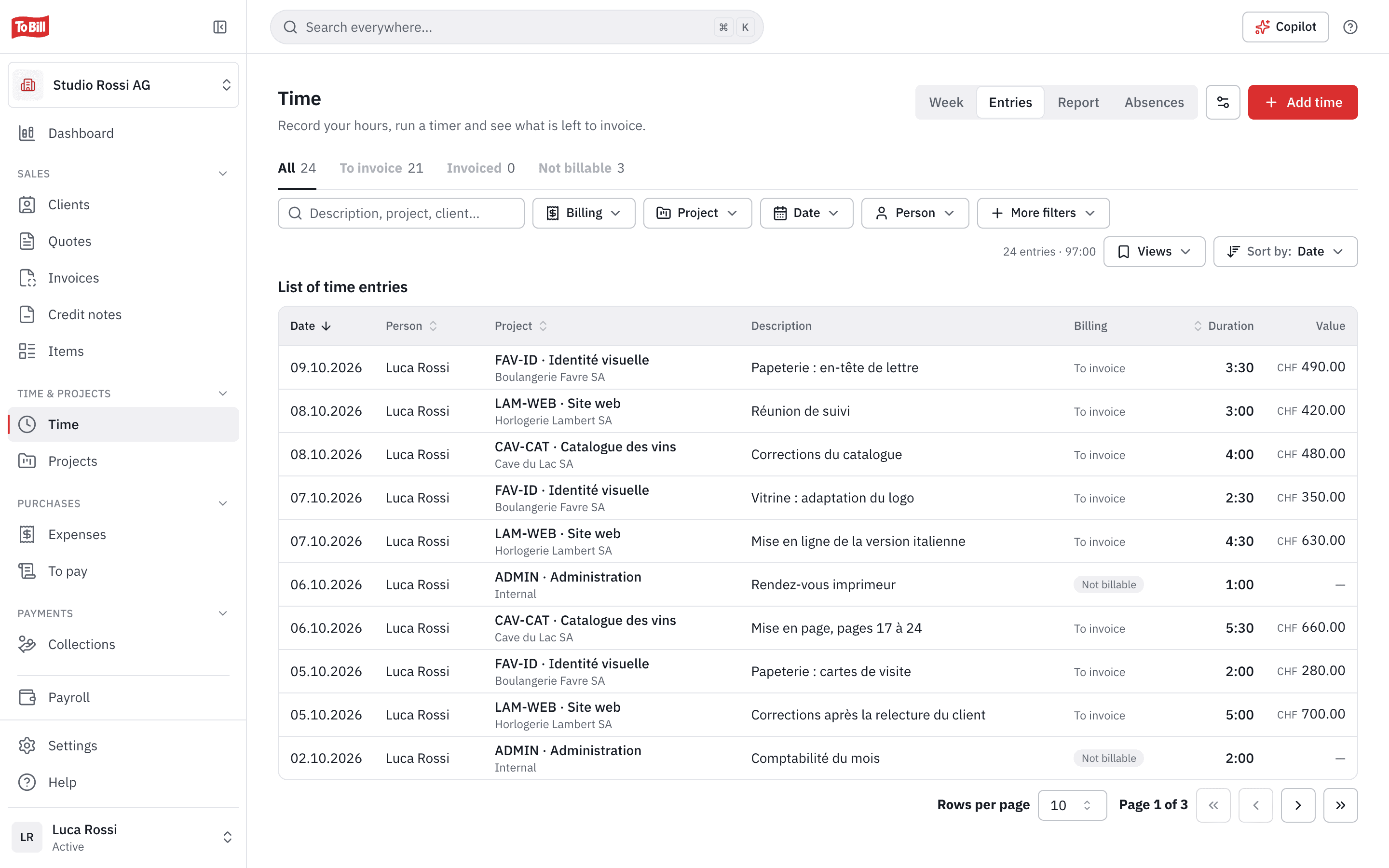
Task: Switch to the Week view tab
Action: [x=946, y=102]
